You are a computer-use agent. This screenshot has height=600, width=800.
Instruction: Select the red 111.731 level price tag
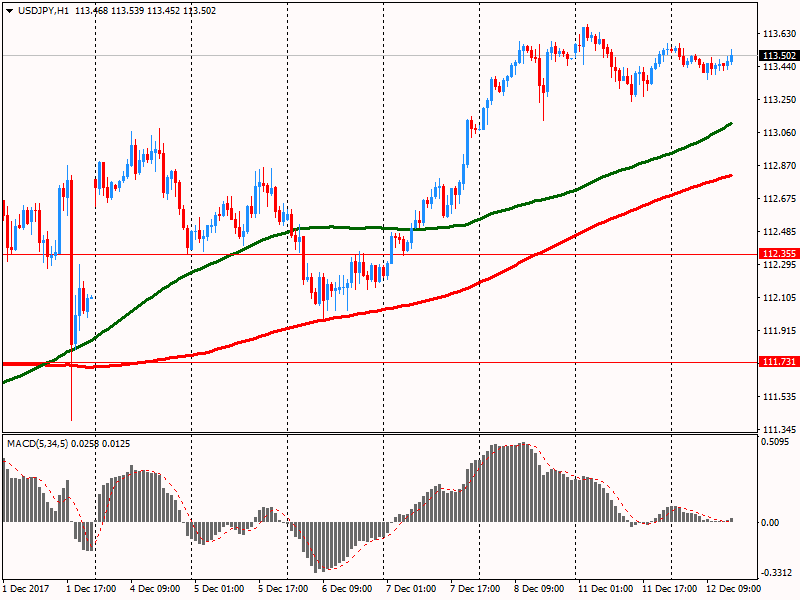(x=779, y=362)
